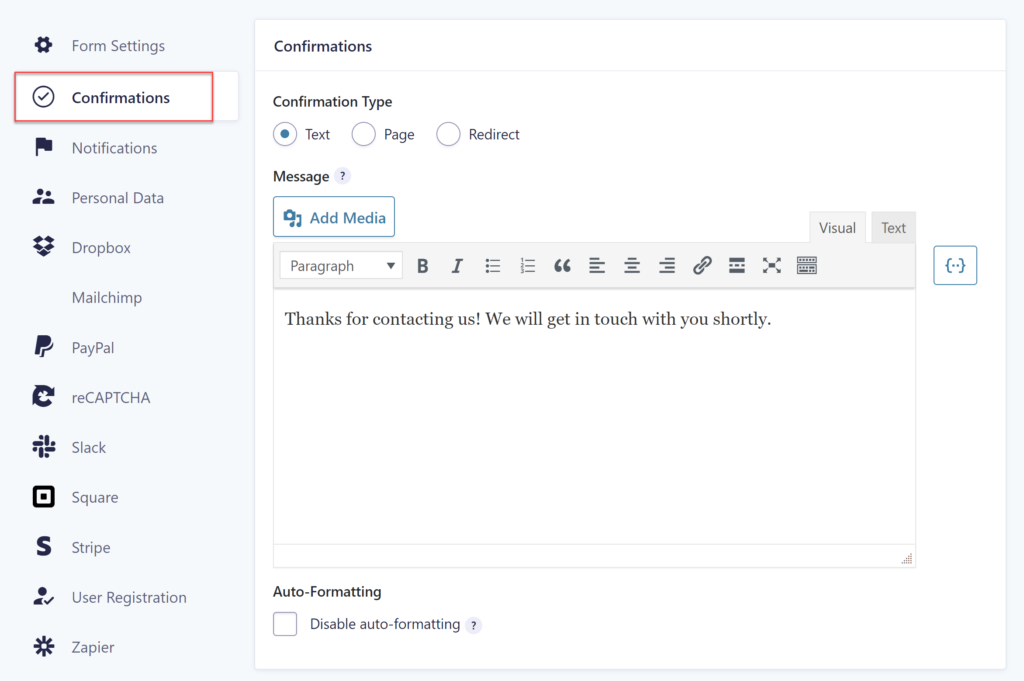Open the smart tags icon beside the editor
This screenshot has width=1024, height=681.
[x=955, y=265]
